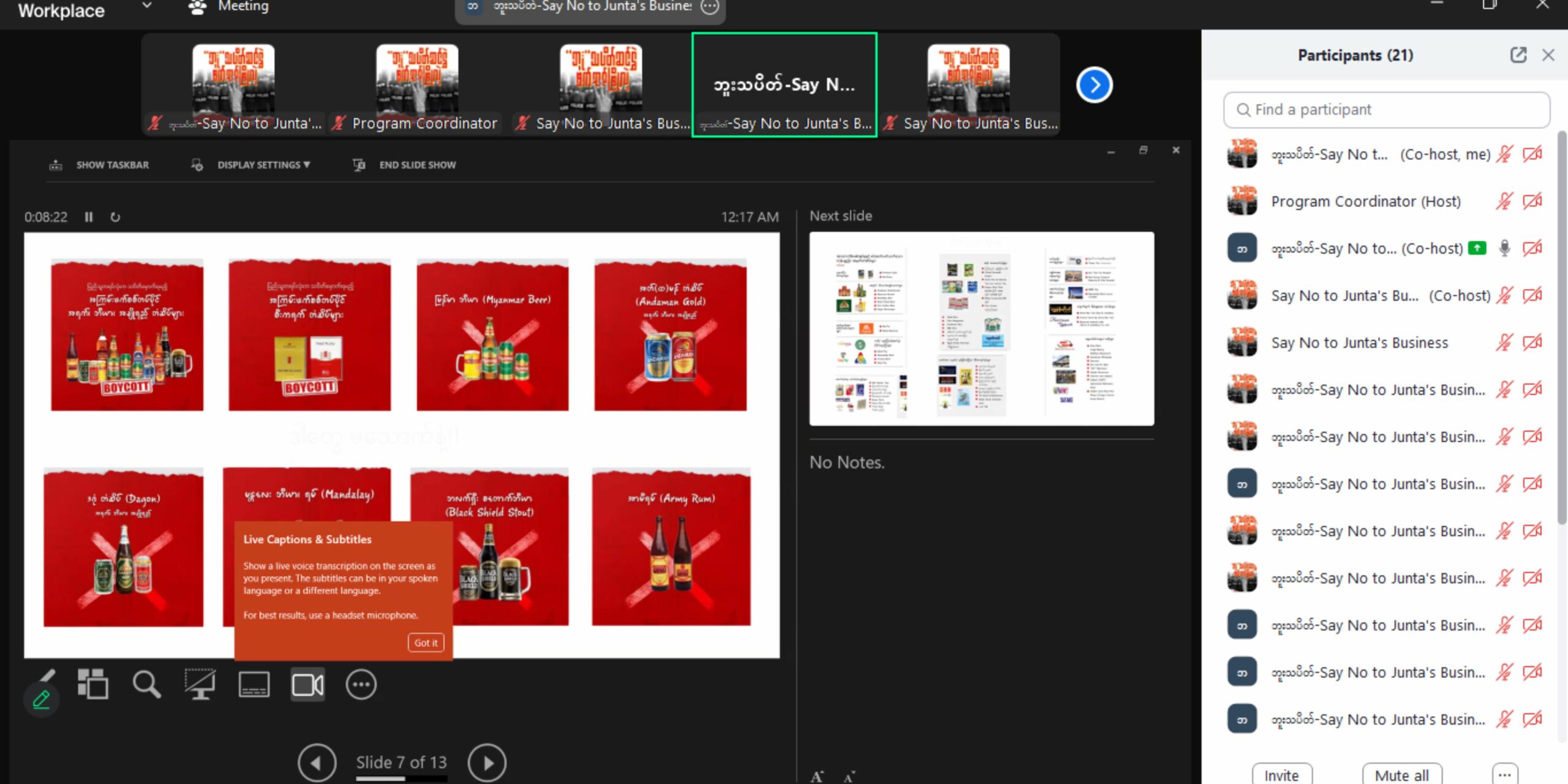Click the green screen sharing indicator icon

coord(1477,248)
